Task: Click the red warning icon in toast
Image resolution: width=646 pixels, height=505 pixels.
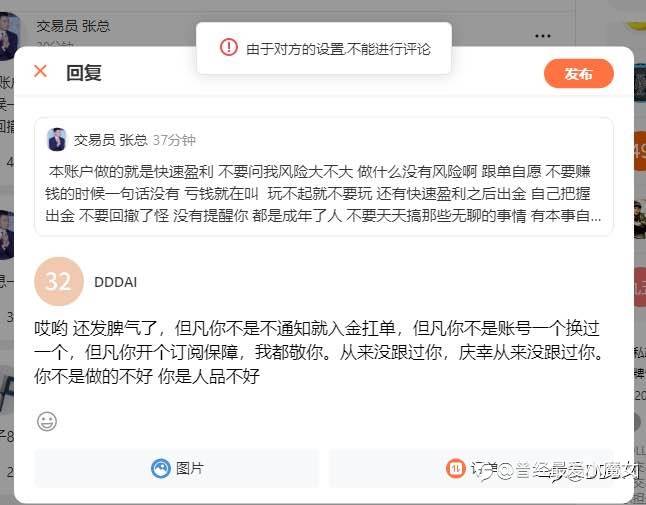Action: pyautogui.click(x=229, y=47)
